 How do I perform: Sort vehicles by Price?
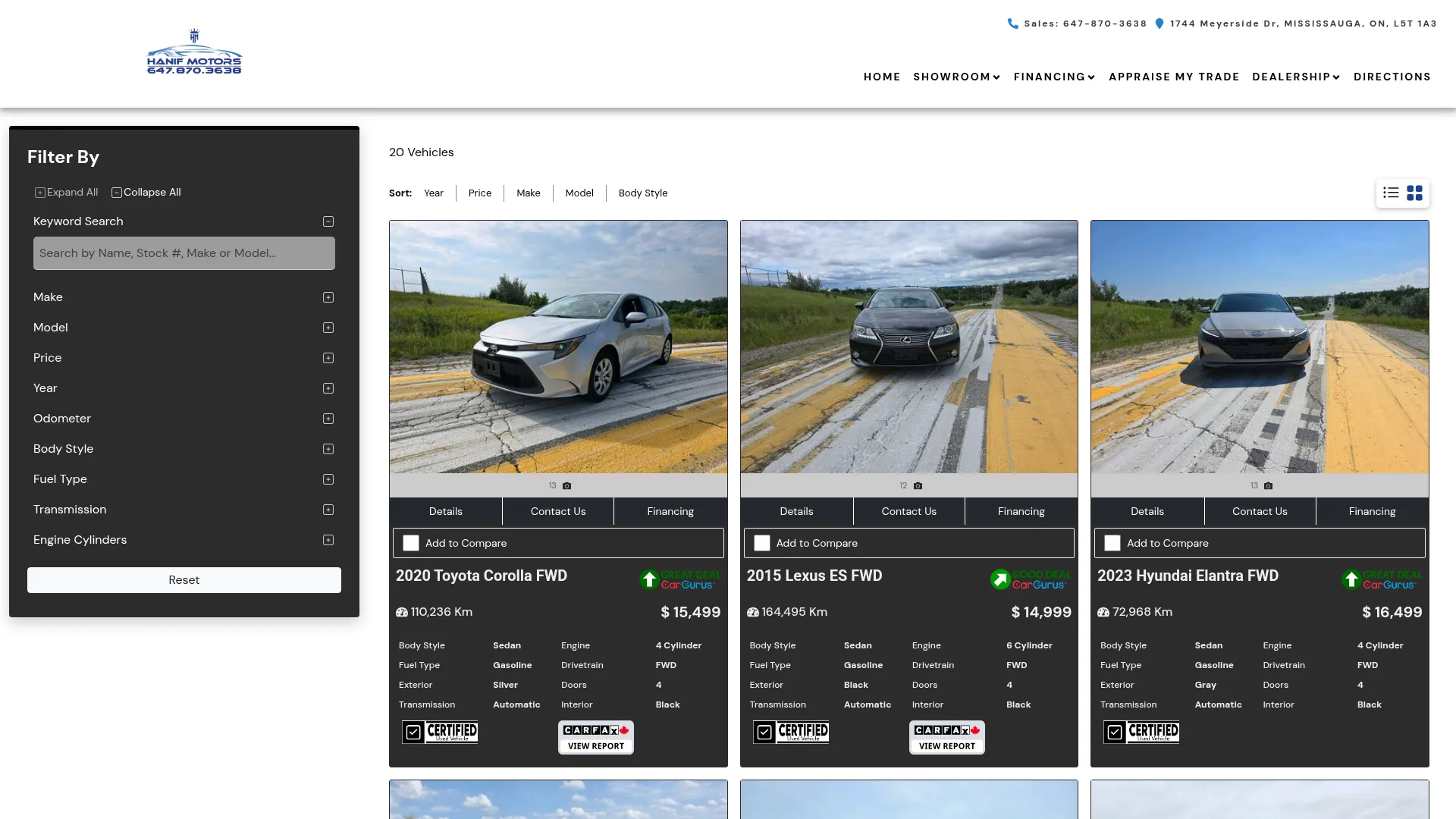(x=480, y=193)
